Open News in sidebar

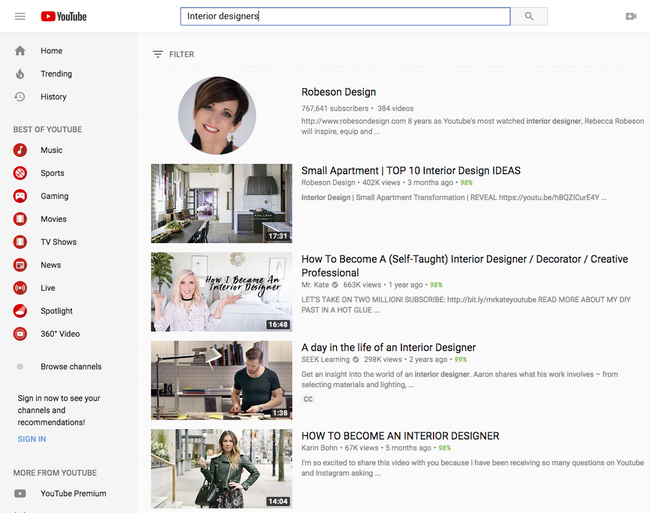(x=51, y=265)
